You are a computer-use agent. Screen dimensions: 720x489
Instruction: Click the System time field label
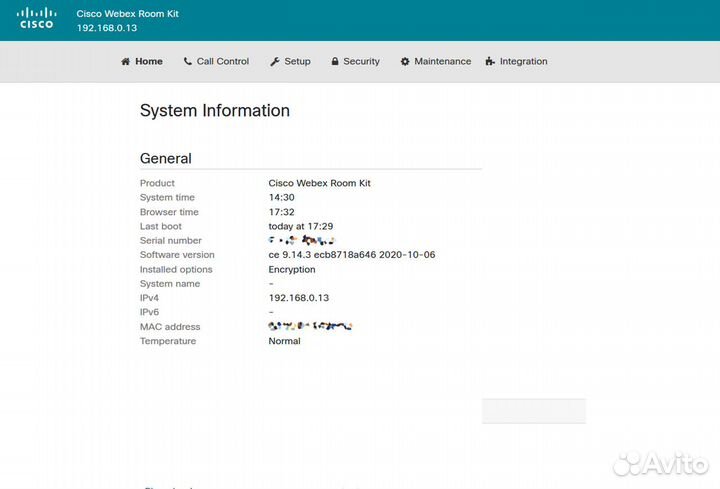[x=167, y=197]
